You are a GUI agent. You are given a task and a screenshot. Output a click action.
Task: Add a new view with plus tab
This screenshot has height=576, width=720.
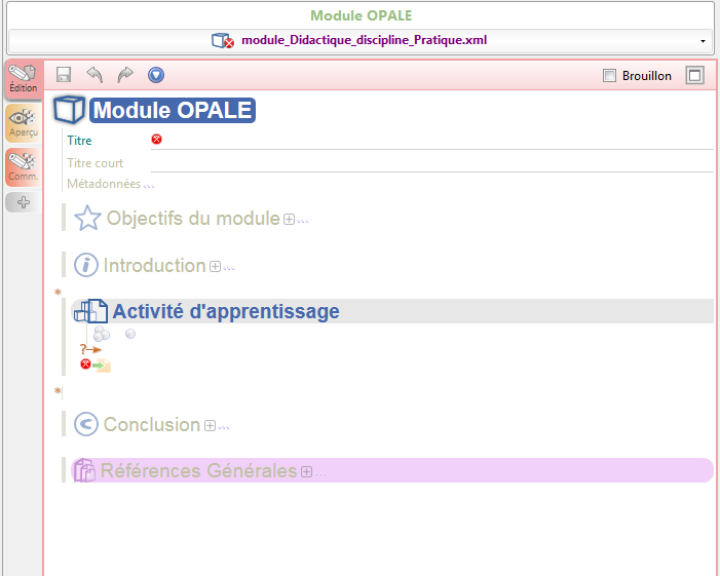[x=23, y=202]
